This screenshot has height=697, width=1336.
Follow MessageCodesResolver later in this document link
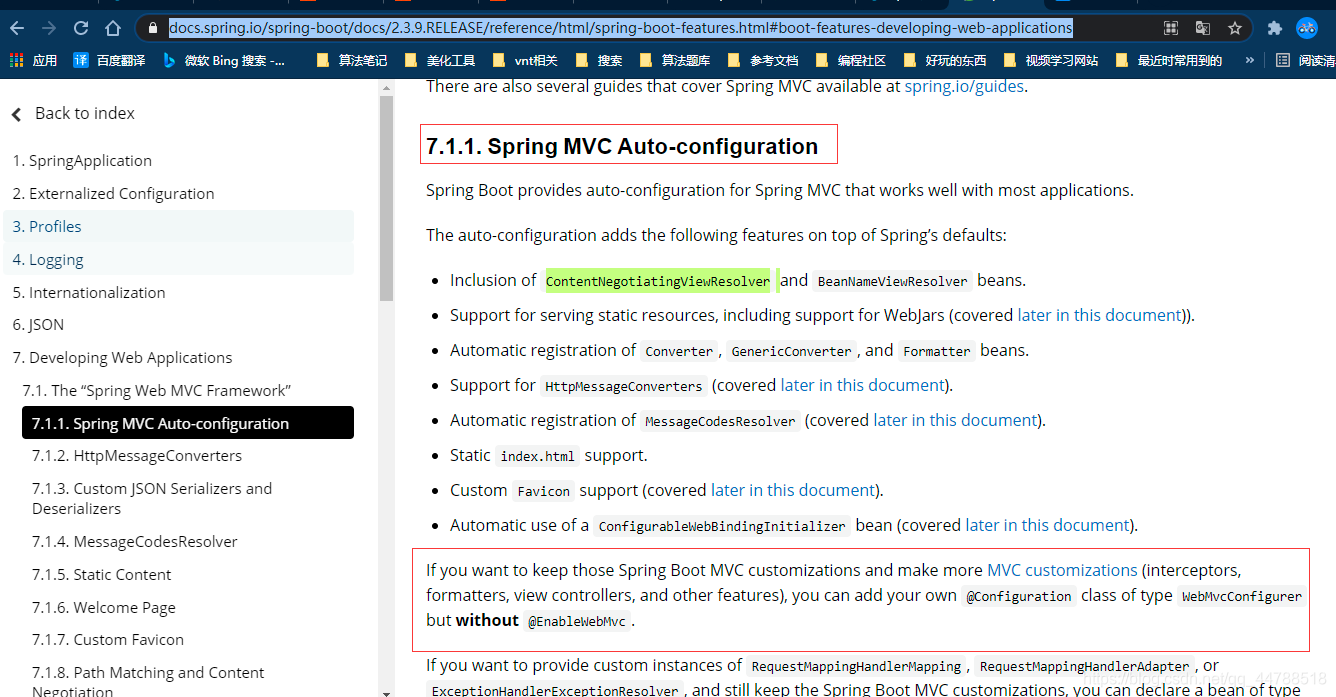956,420
